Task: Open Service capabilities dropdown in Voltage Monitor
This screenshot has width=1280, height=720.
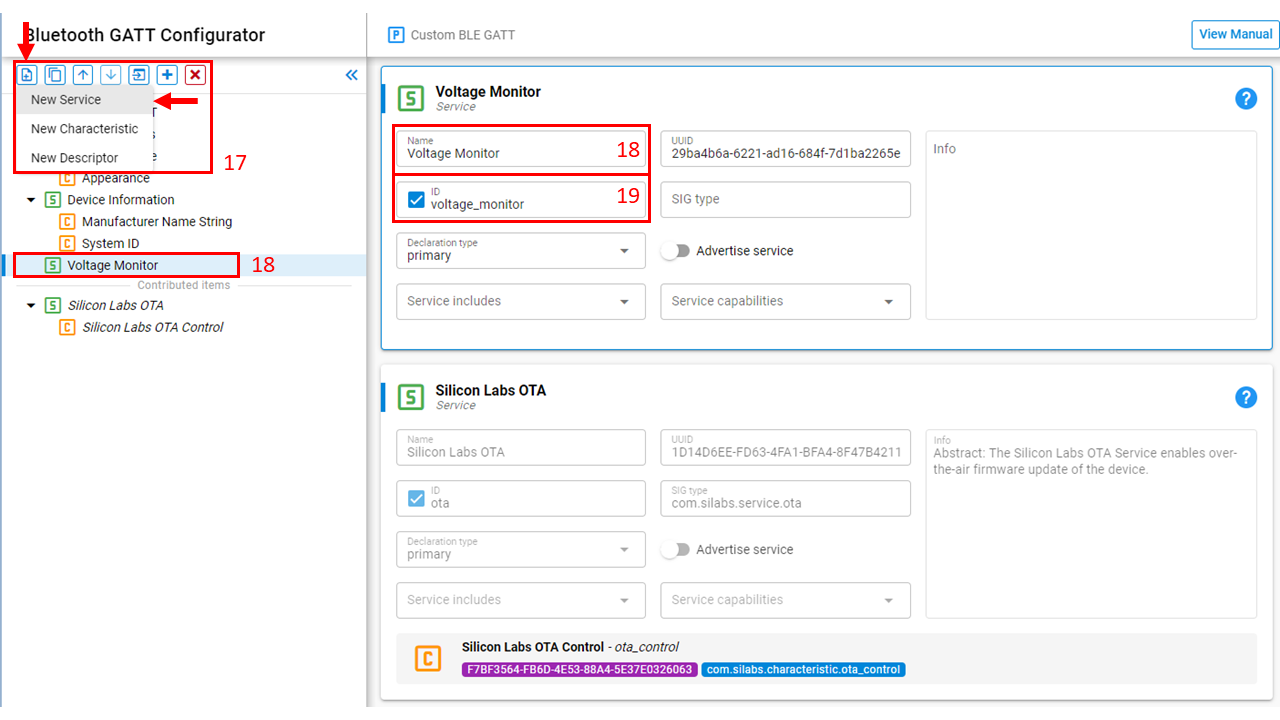Action: click(x=785, y=301)
